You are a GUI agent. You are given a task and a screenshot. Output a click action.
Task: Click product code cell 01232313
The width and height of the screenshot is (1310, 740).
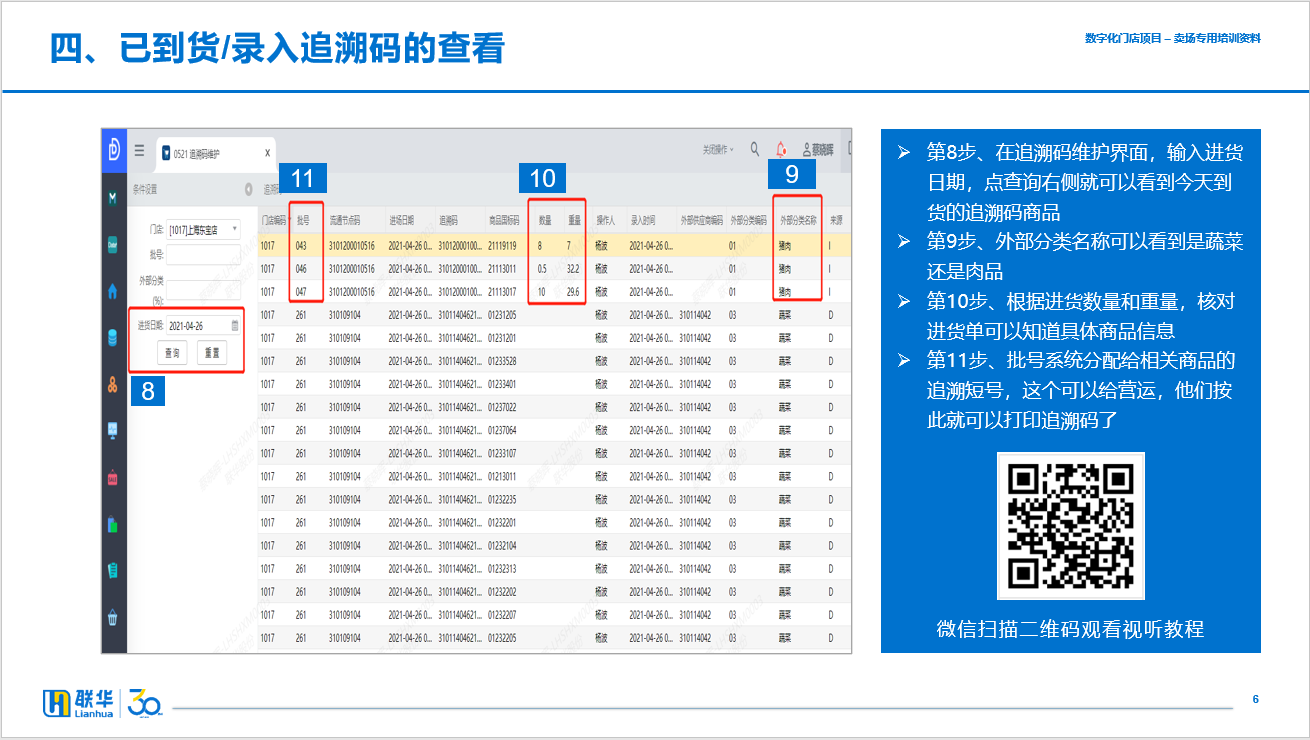[502, 569]
